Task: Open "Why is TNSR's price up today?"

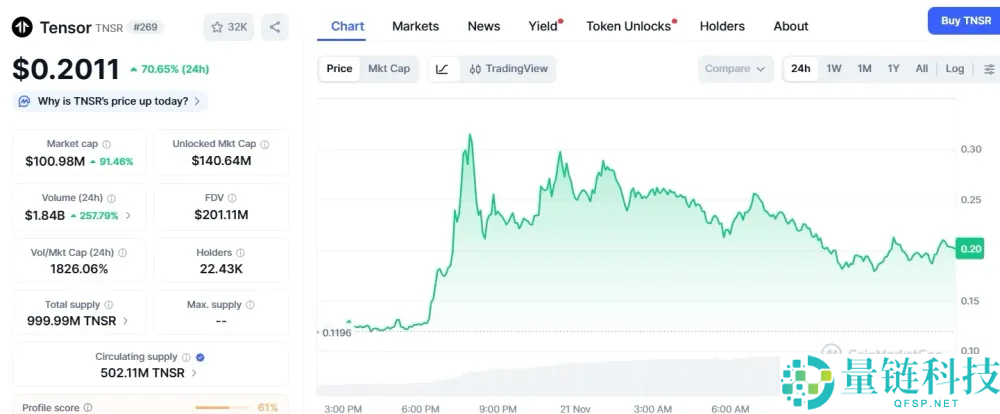Action: [110, 101]
